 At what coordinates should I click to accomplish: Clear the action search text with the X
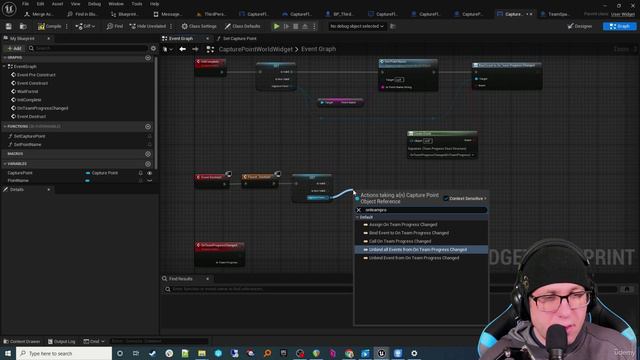coord(359,210)
